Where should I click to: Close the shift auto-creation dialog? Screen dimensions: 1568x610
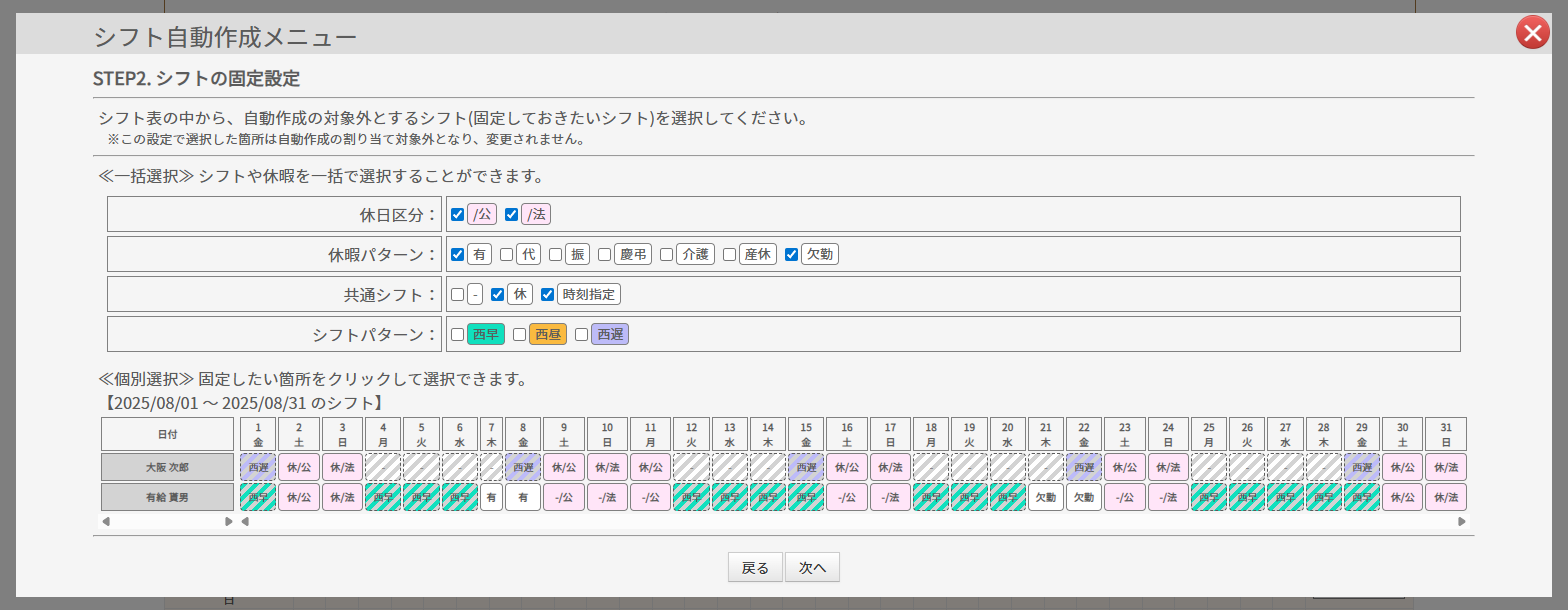coord(1532,33)
